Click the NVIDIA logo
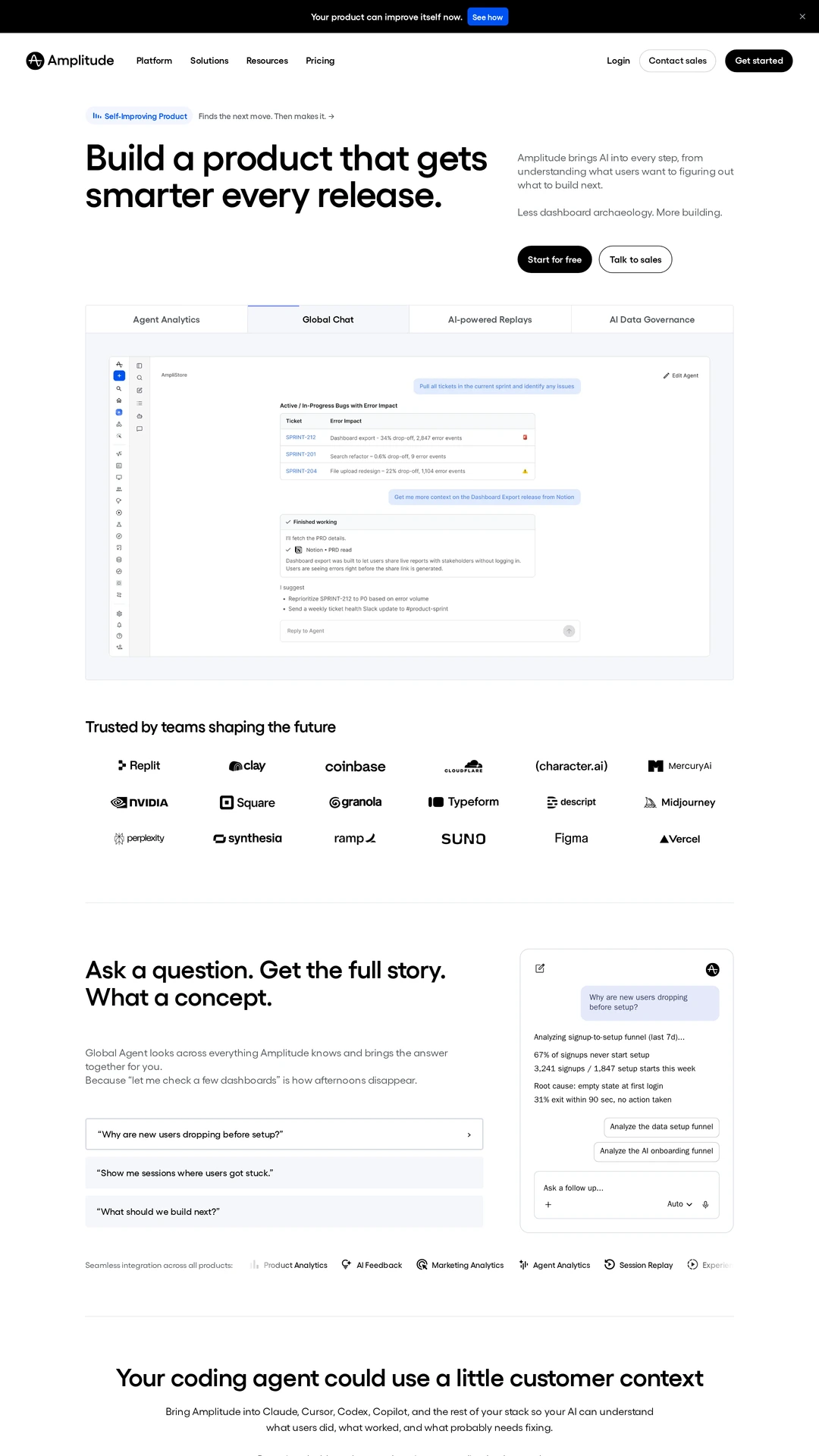The height and width of the screenshot is (1456, 819). pos(140,802)
